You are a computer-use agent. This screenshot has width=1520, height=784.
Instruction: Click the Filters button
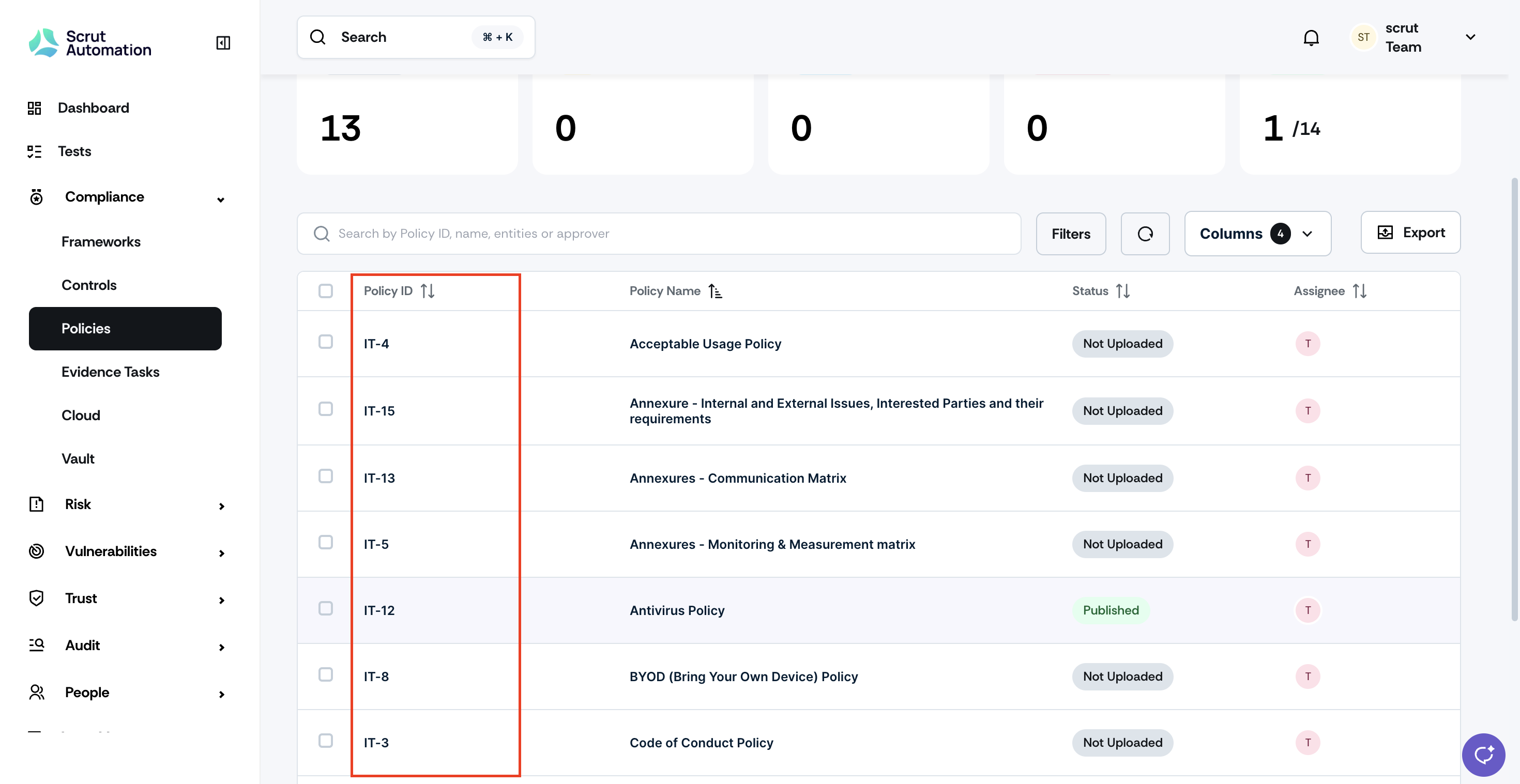click(1070, 234)
